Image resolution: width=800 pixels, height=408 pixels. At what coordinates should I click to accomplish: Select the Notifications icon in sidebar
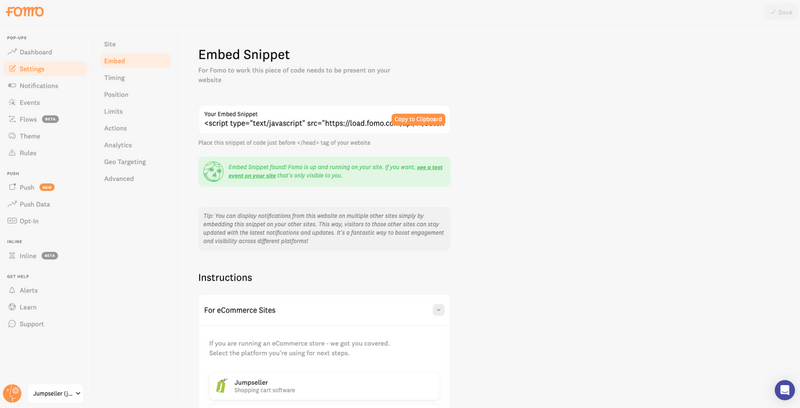[12, 86]
